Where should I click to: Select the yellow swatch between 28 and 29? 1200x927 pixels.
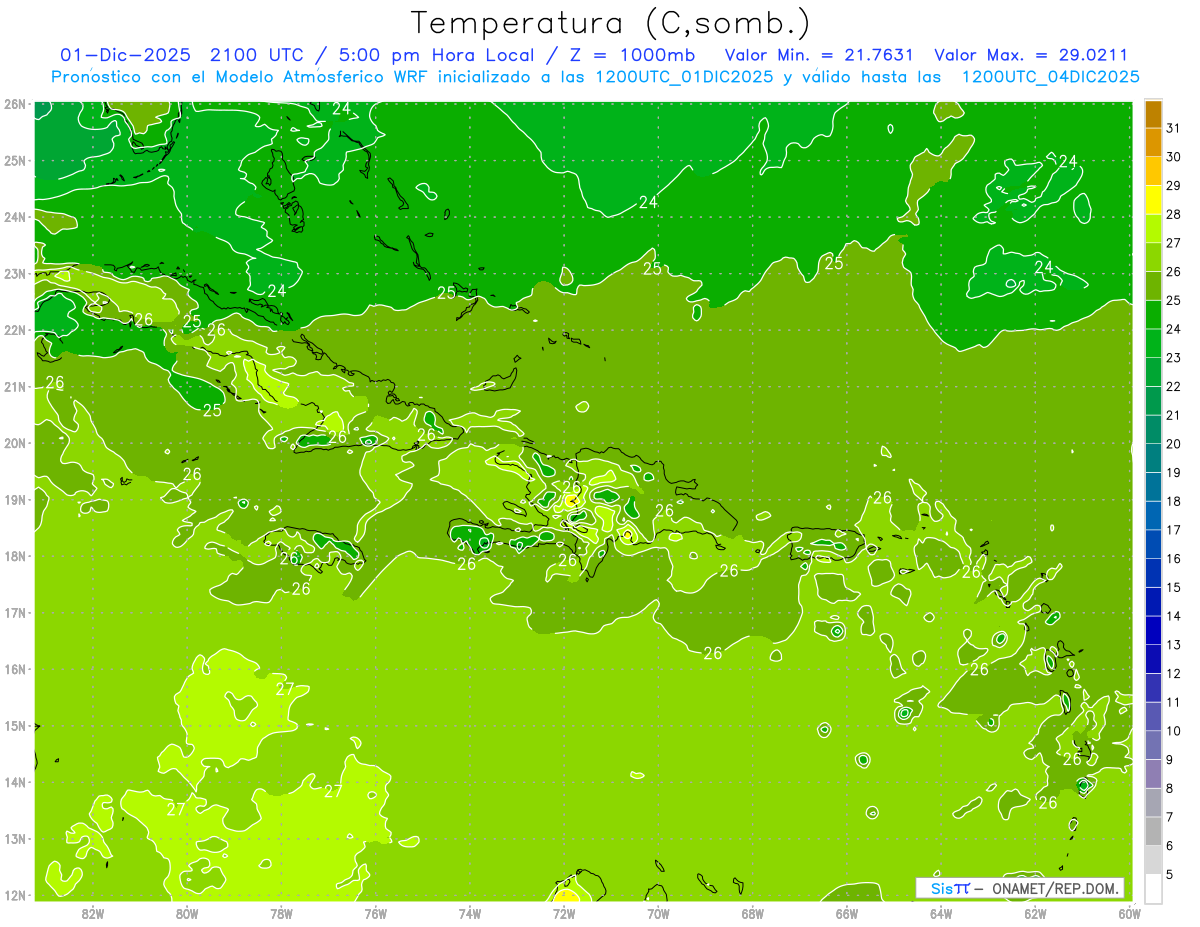1153,200
